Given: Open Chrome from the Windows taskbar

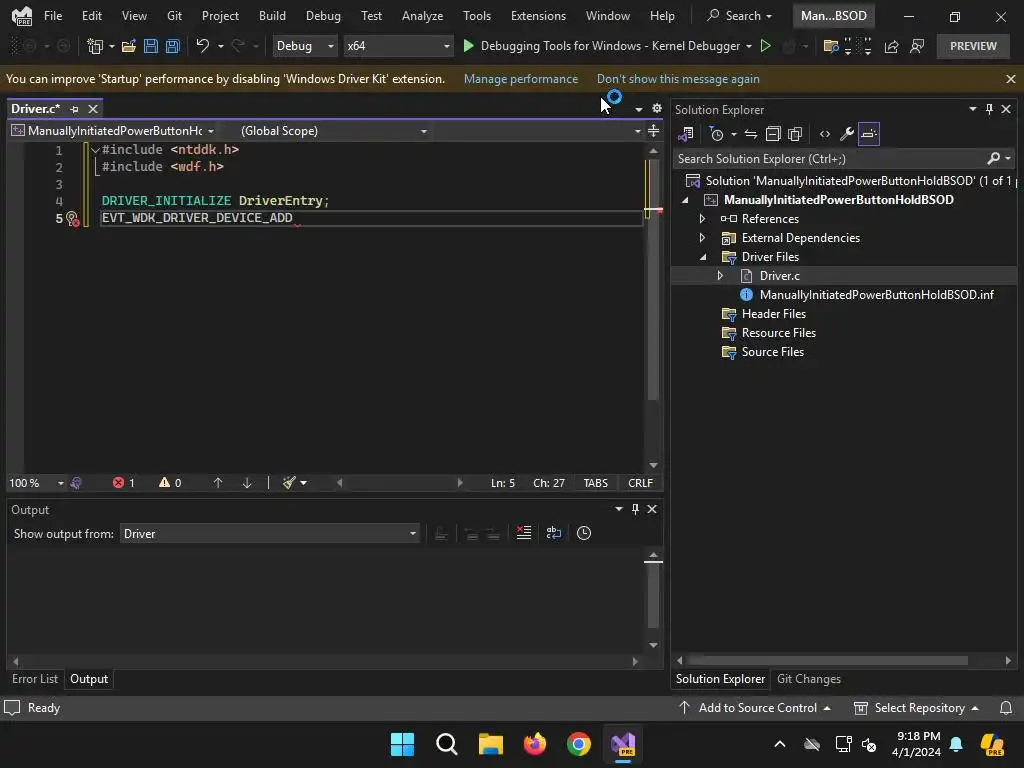Looking at the screenshot, I should (x=579, y=744).
